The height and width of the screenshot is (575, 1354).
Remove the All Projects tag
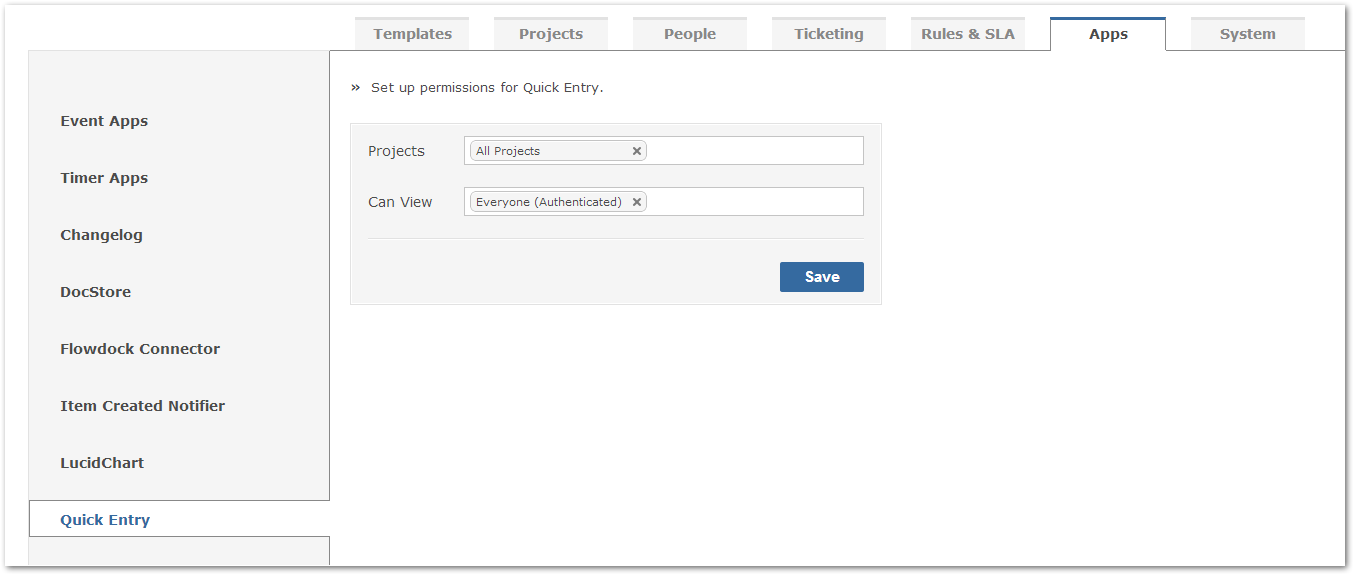click(x=636, y=151)
